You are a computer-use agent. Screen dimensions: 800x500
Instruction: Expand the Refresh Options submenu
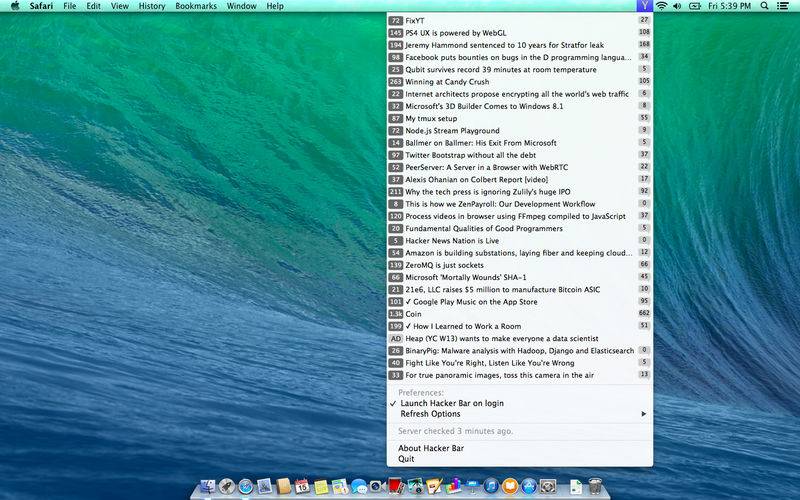click(520, 414)
